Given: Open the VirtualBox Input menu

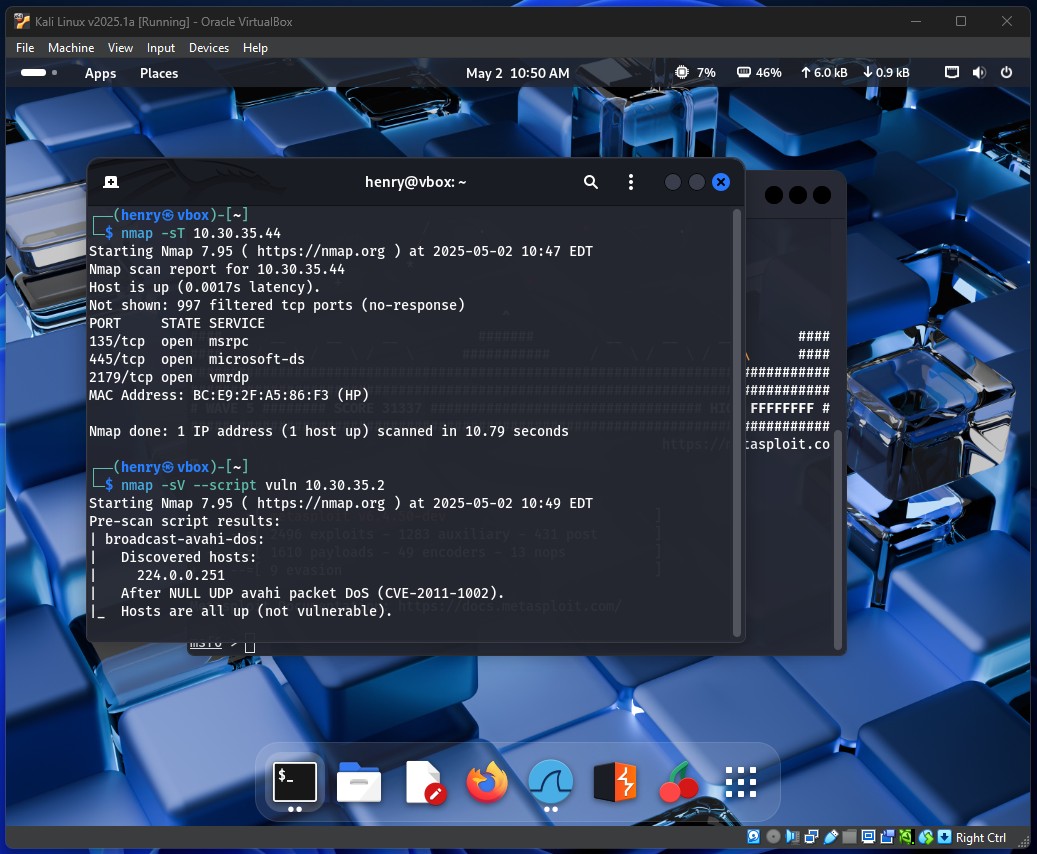Looking at the screenshot, I should tap(161, 48).
